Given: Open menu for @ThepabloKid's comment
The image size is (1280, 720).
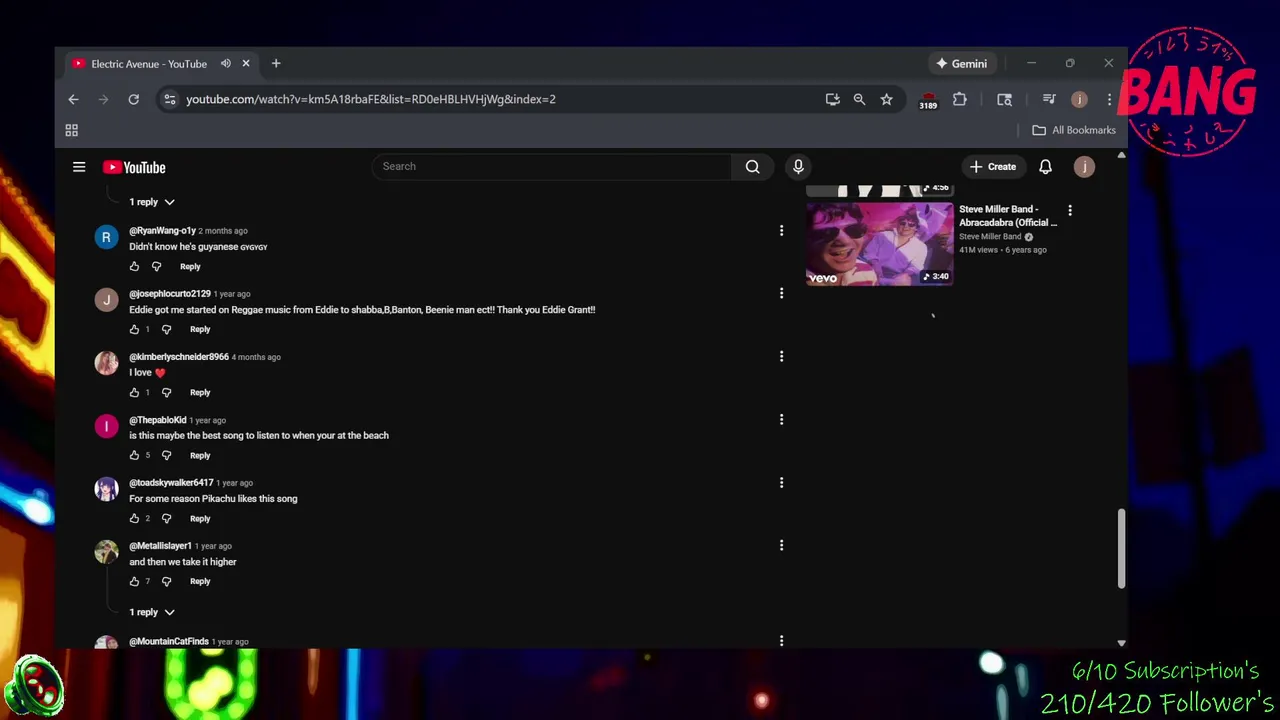Looking at the screenshot, I should tap(781, 419).
